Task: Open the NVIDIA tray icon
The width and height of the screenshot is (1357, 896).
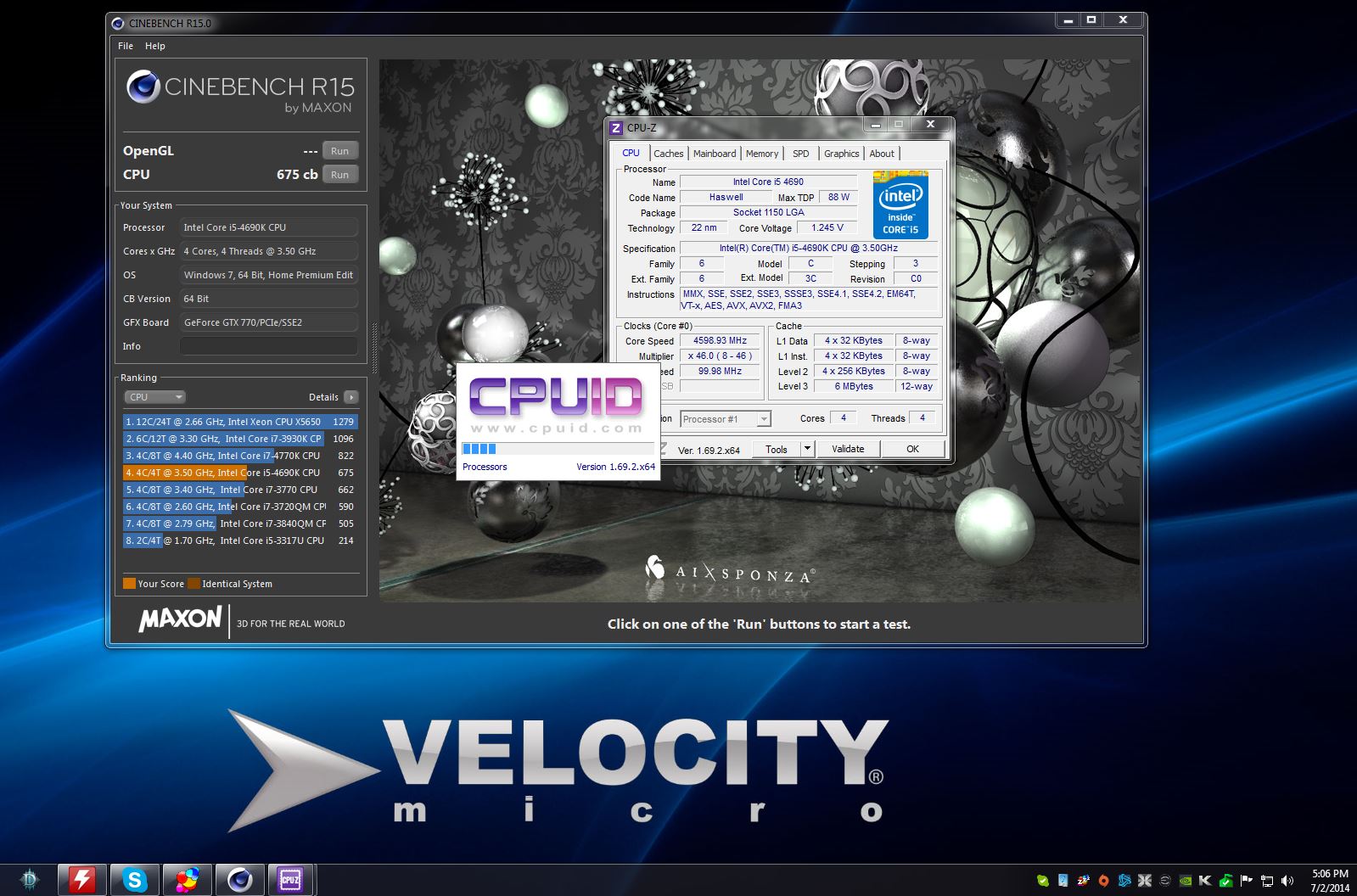Action: click(1186, 881)
